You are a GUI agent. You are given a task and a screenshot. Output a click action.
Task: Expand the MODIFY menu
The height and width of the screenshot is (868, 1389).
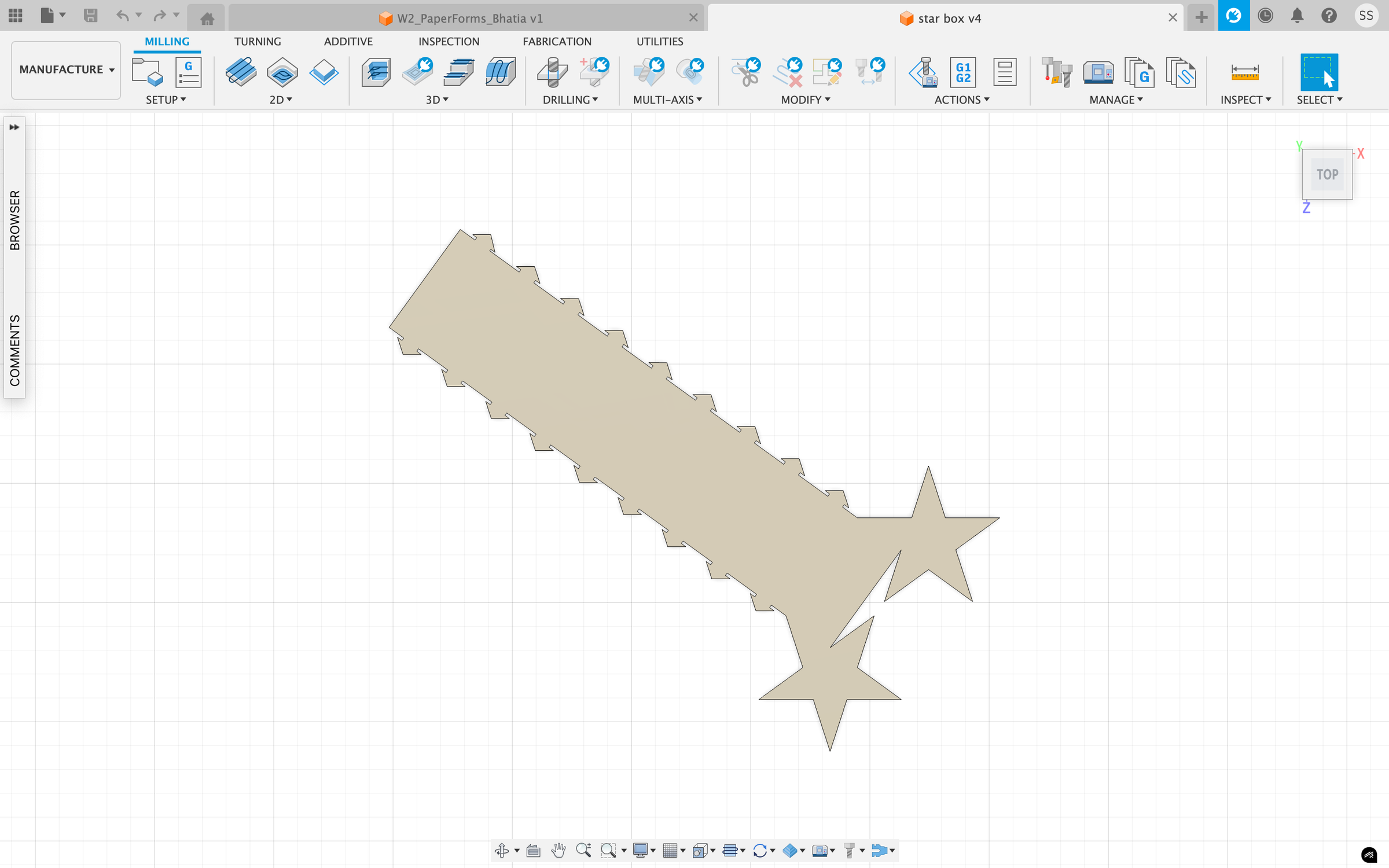(x=806, y=100)
